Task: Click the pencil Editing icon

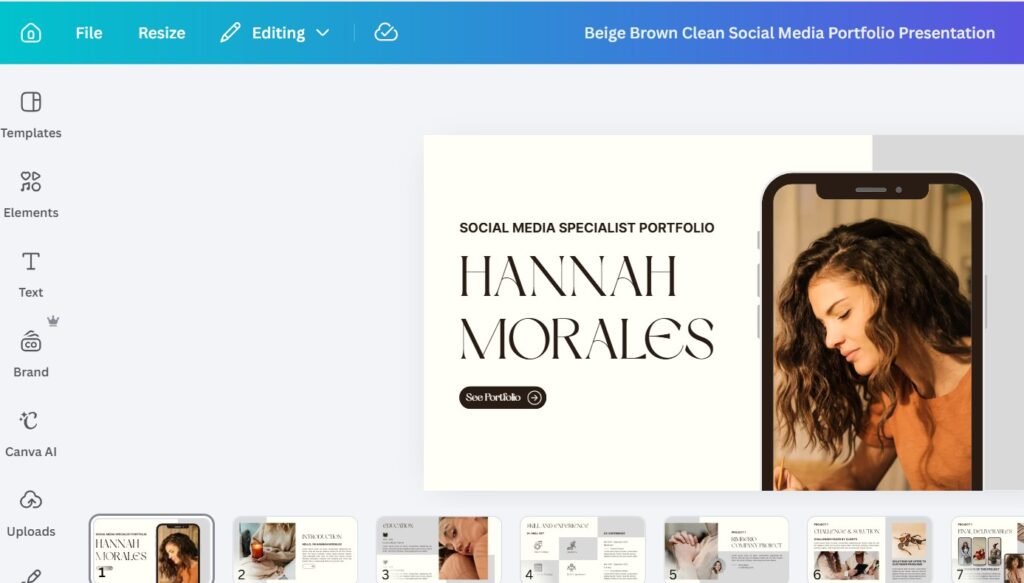Action: pyautogui.click(x=230, y=33)
